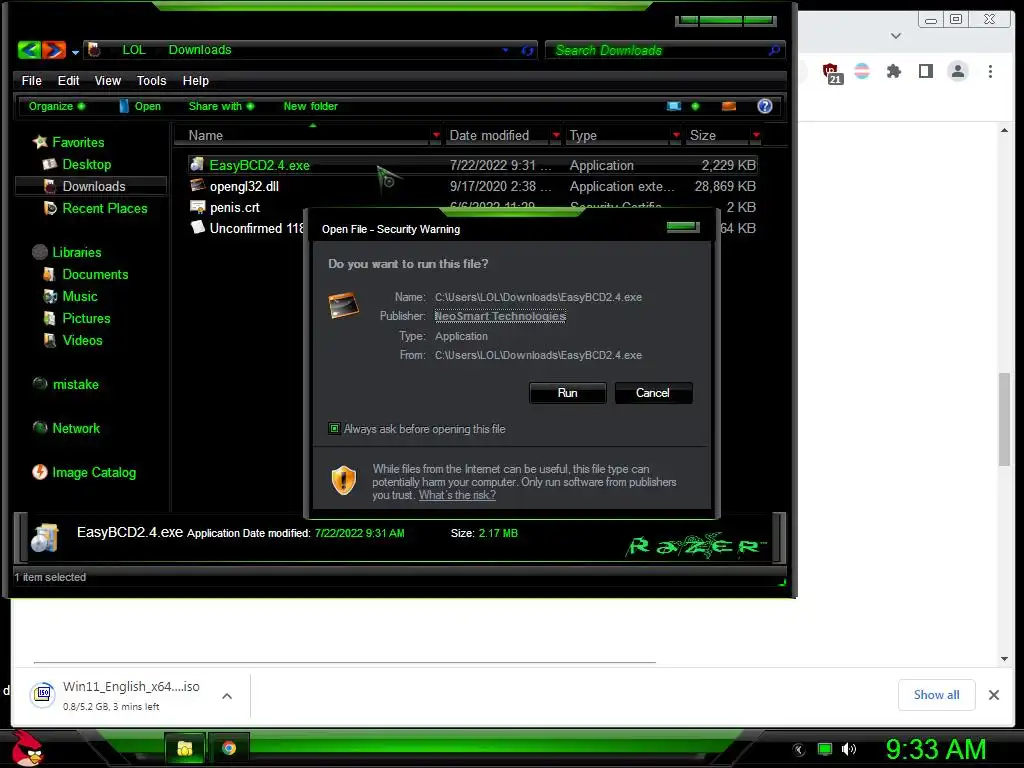The height and width of the screenshot is (768, 1024).
Task: Open Desktop in the navigation pane
Action: click(x=77, y=165)
